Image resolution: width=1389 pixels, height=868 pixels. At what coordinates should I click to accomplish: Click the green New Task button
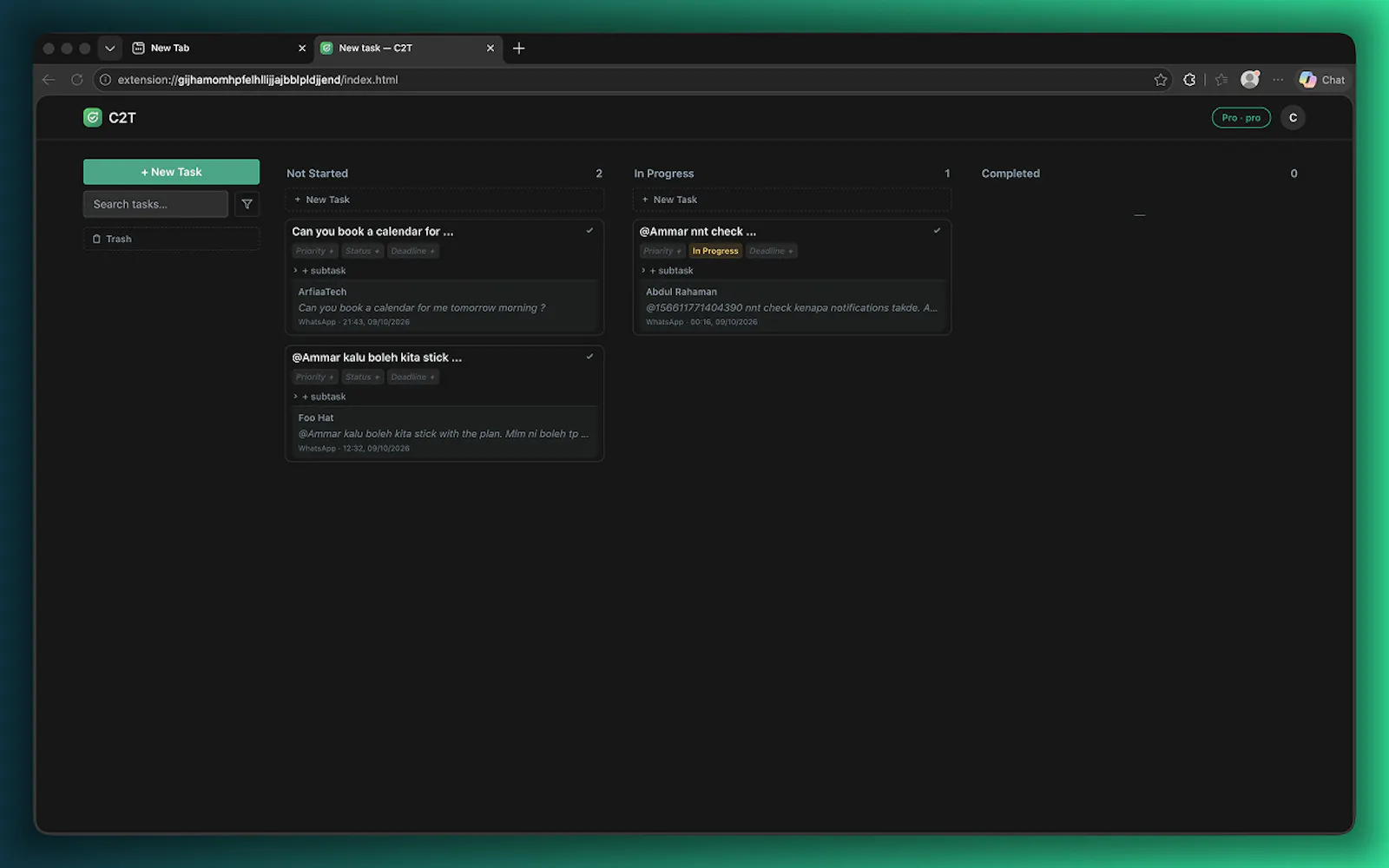coord(171,172)
